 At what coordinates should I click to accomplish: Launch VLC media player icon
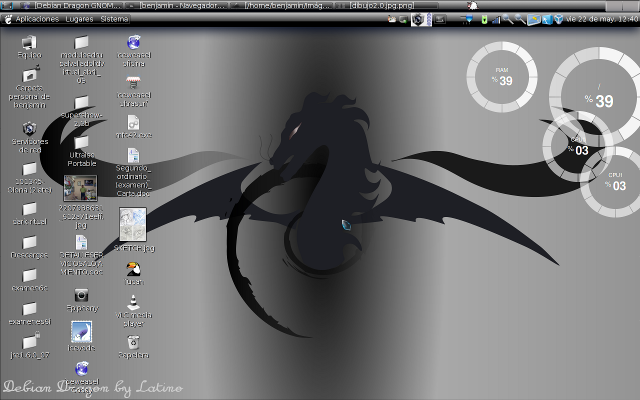[x=133, y=302]
